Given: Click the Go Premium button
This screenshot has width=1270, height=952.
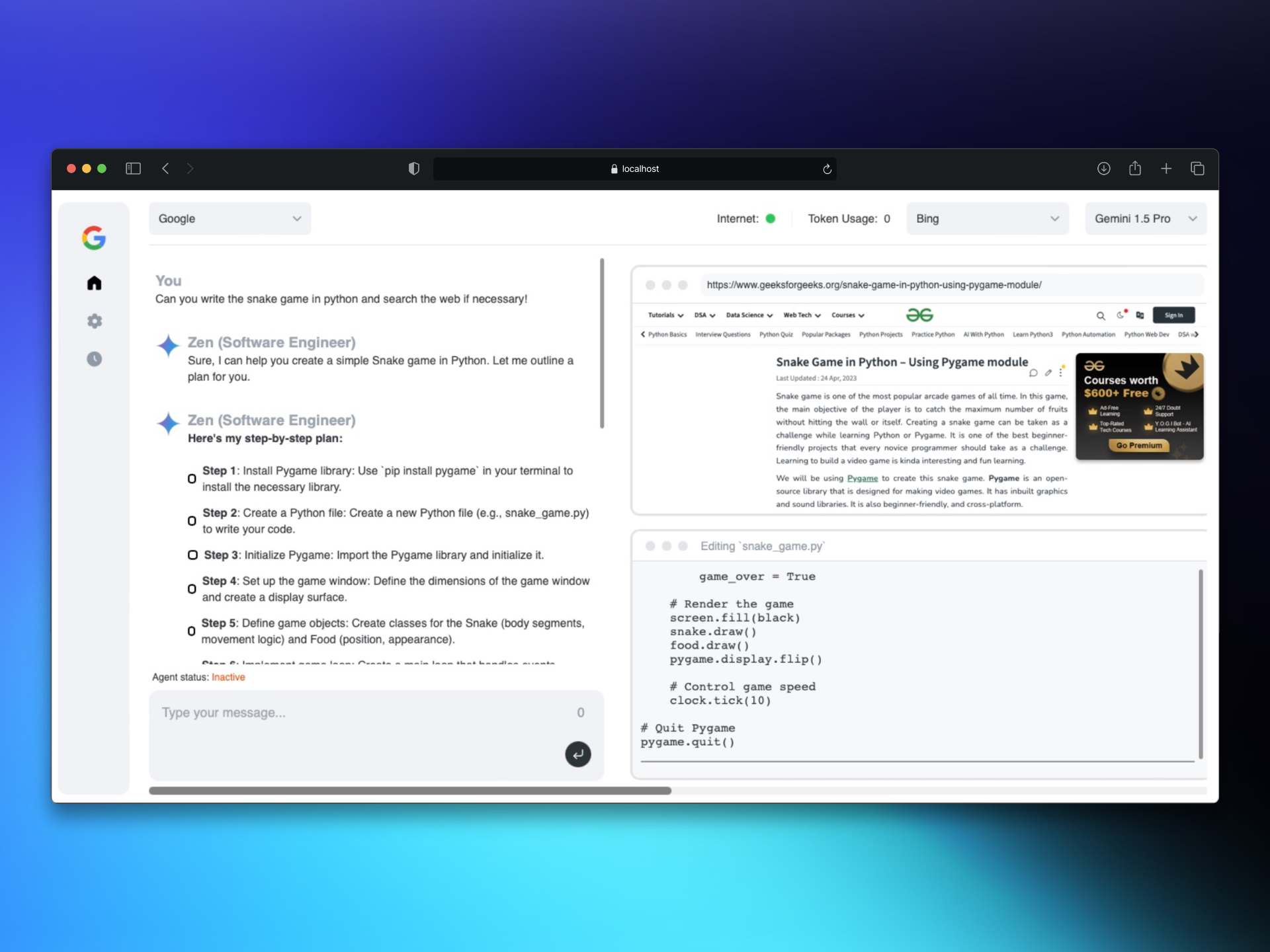Looking at the screenshot, I should click(x=1138, y=446).
